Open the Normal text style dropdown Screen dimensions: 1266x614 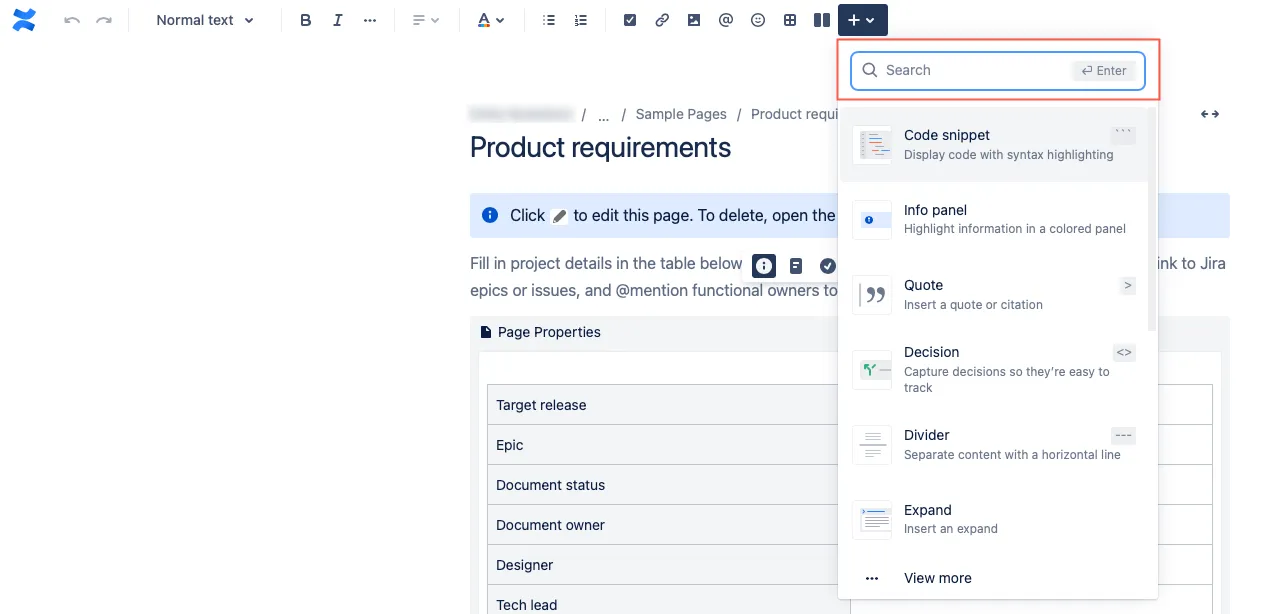tap(205, 20)
